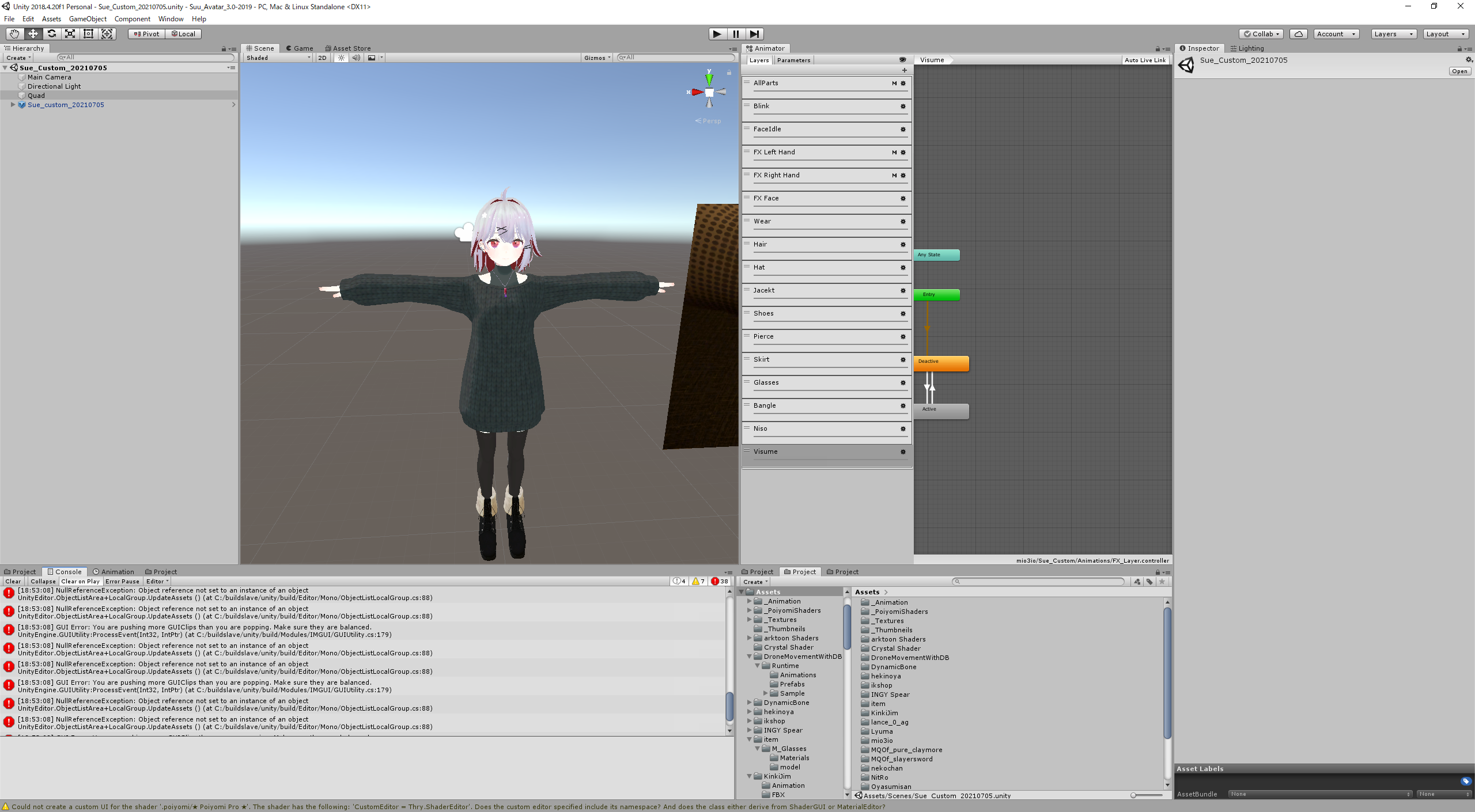Enable Clear on Play in Console
Image resolution: width=1475 pixels, height=812 pixels.
80,581
